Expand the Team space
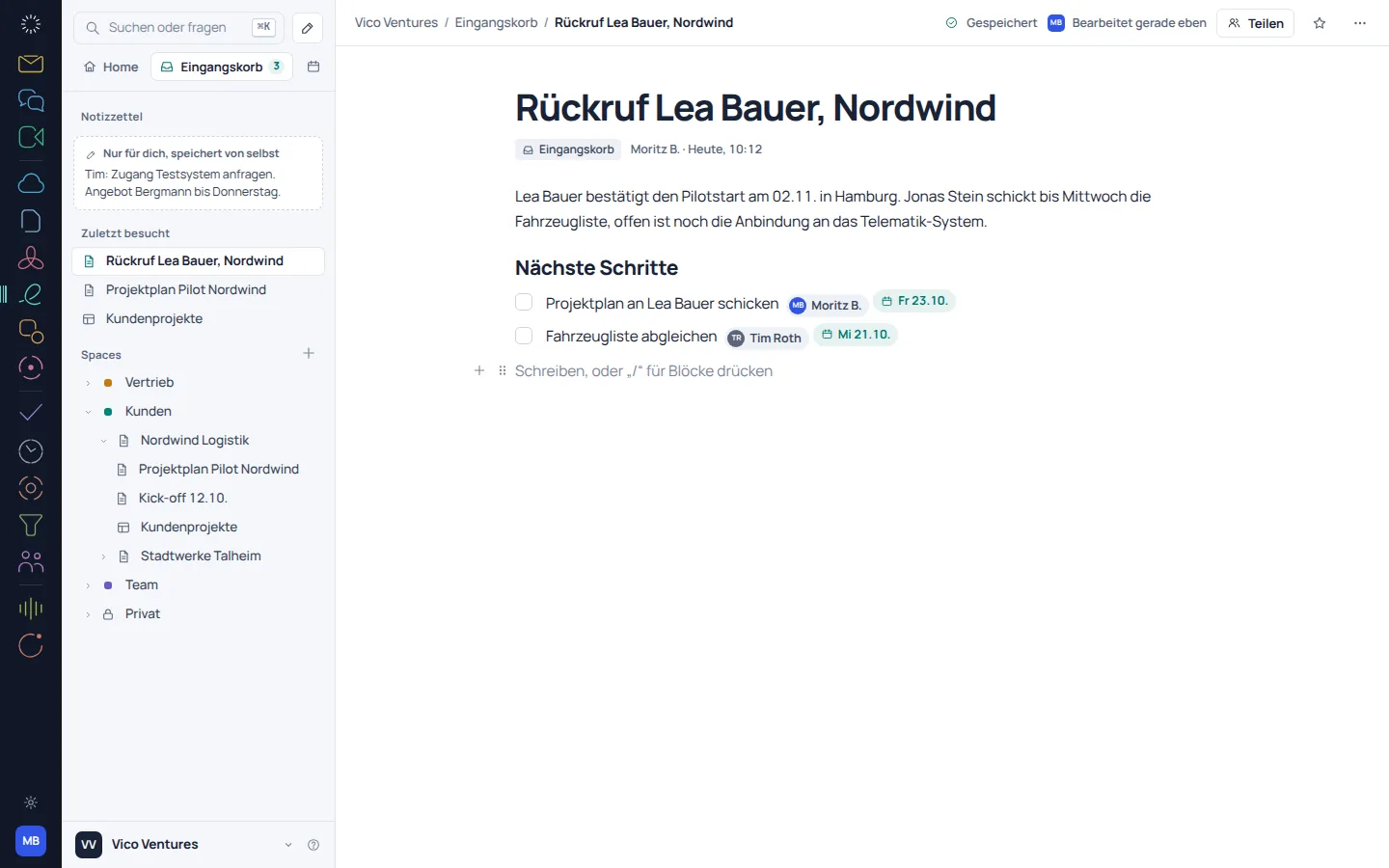This screenshot has width=1389, height=868. click(88, 585)
